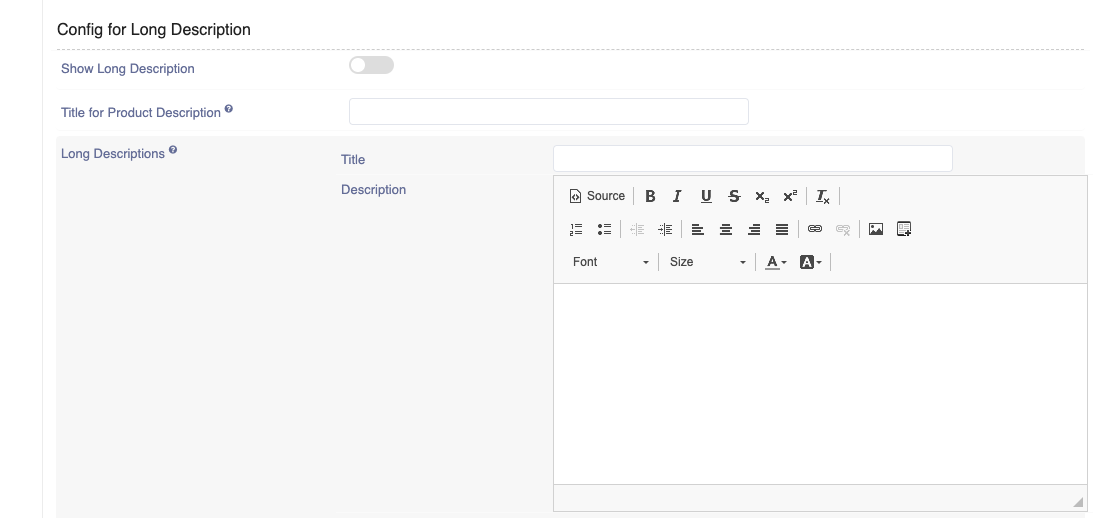
Task: Click the Long Descriptions Title field
Action: [753, 158]
